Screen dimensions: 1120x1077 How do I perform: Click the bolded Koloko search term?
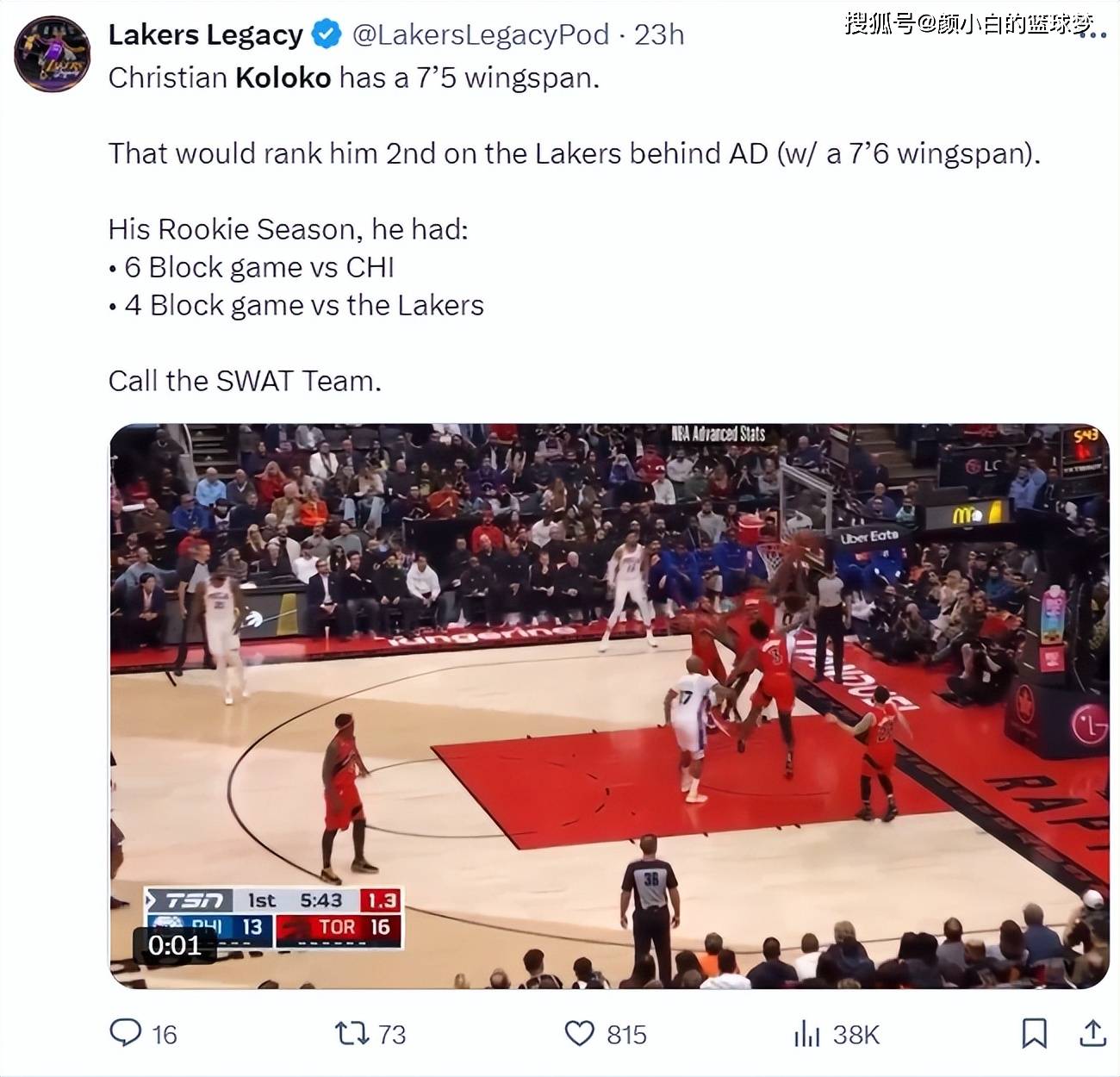click(x=283, y=78)
